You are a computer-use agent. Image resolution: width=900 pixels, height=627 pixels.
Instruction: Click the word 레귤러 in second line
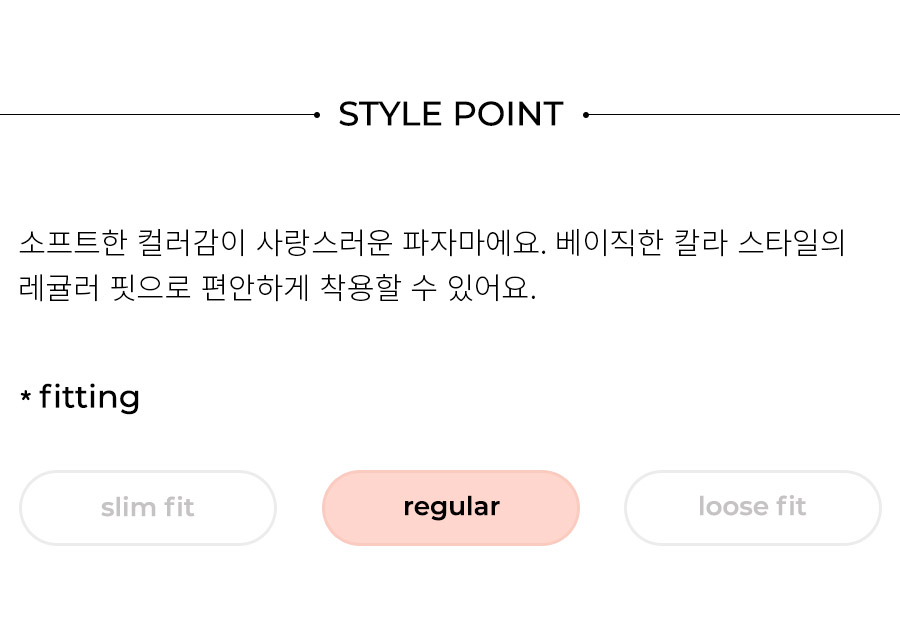tap(59, 287)
